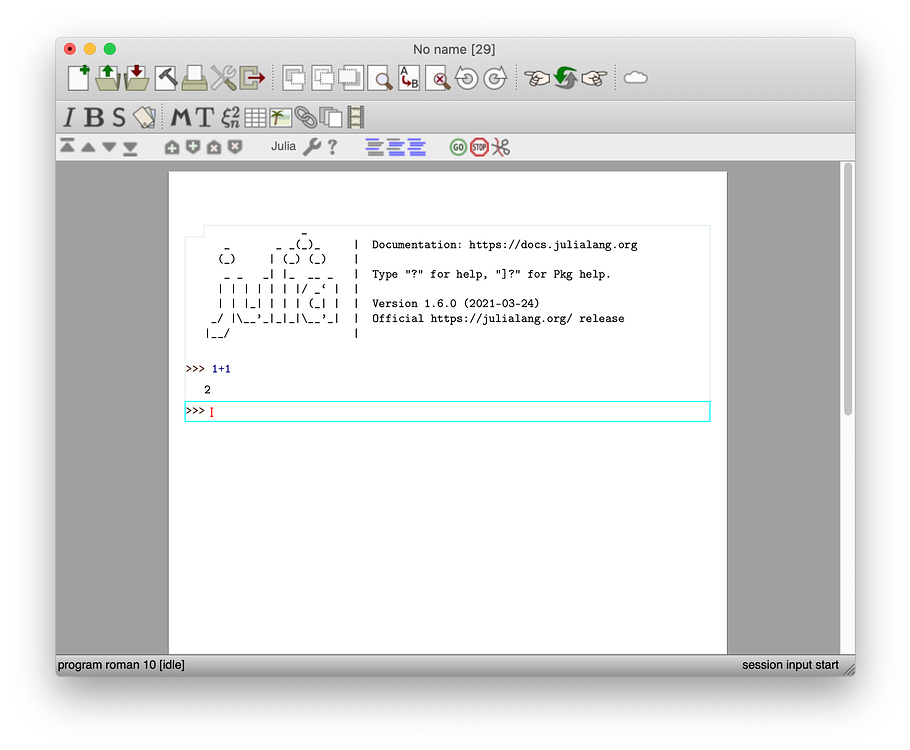This screenshot has height=750, width=910.
Task: Remove field below with x shield icon
Action: point(234,147)
